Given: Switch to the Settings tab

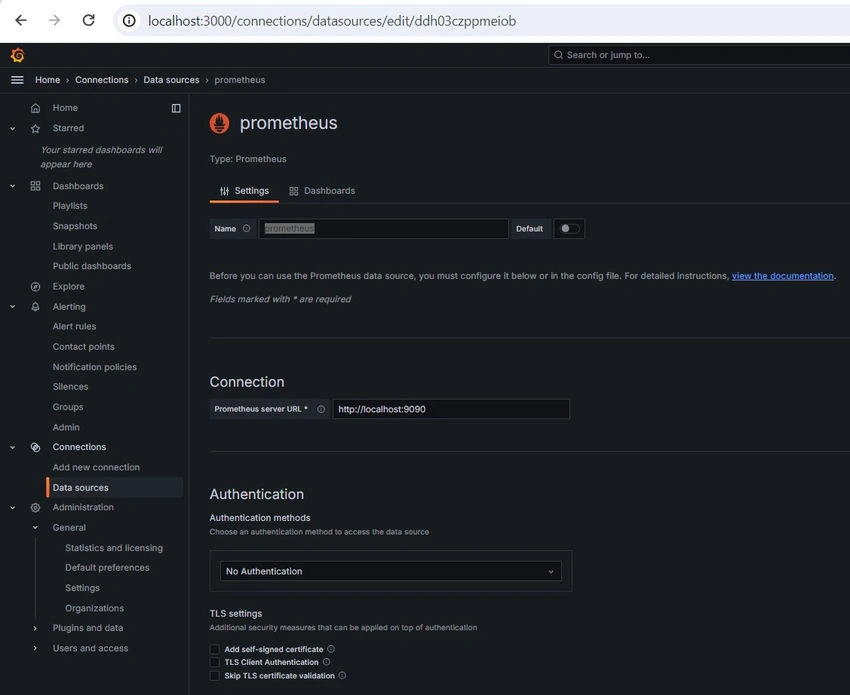Looking at the screenshot, I should (x=244, y=191).
